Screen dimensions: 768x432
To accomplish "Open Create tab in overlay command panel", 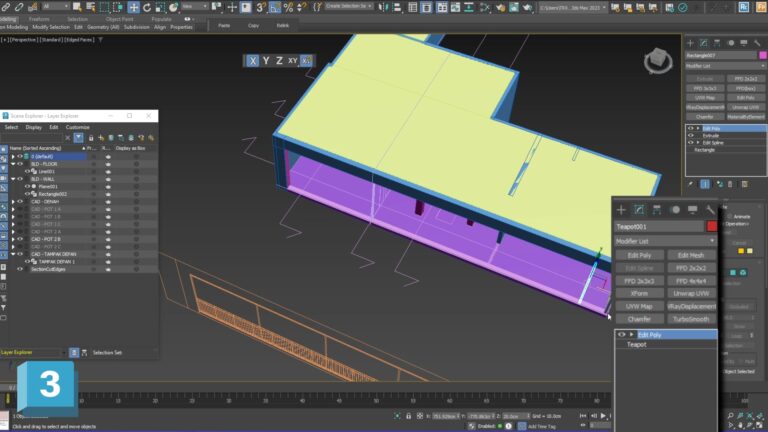I will click(x=621, y=210).
